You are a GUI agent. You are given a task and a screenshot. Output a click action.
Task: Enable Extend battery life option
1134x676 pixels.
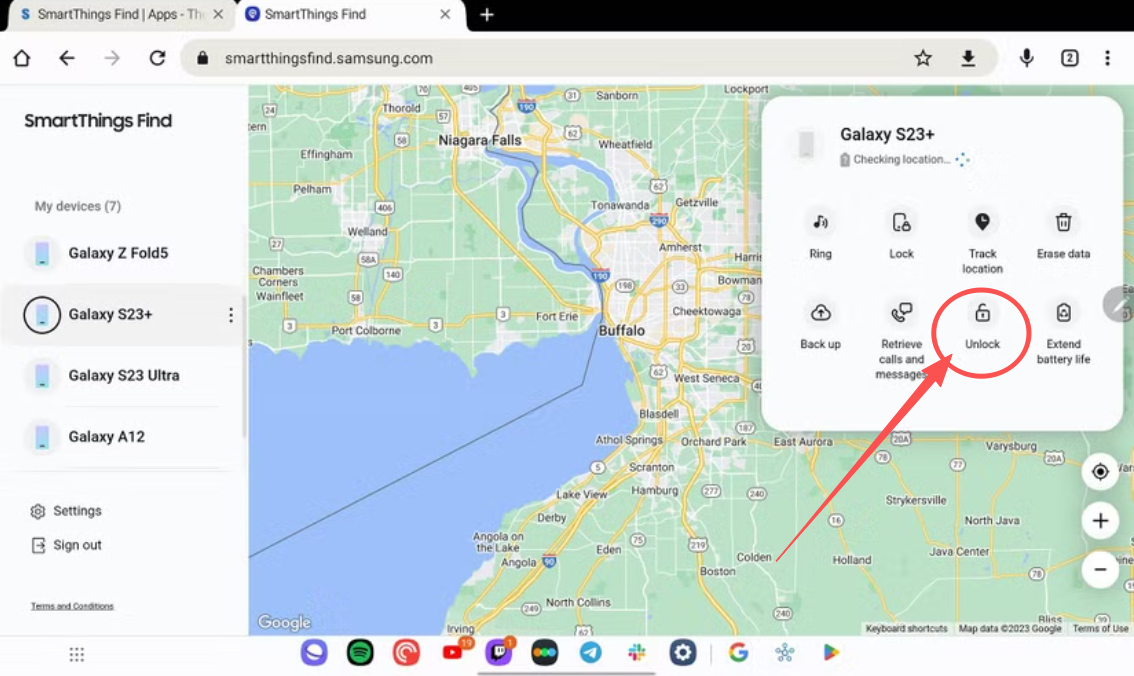click(1063, 333)
